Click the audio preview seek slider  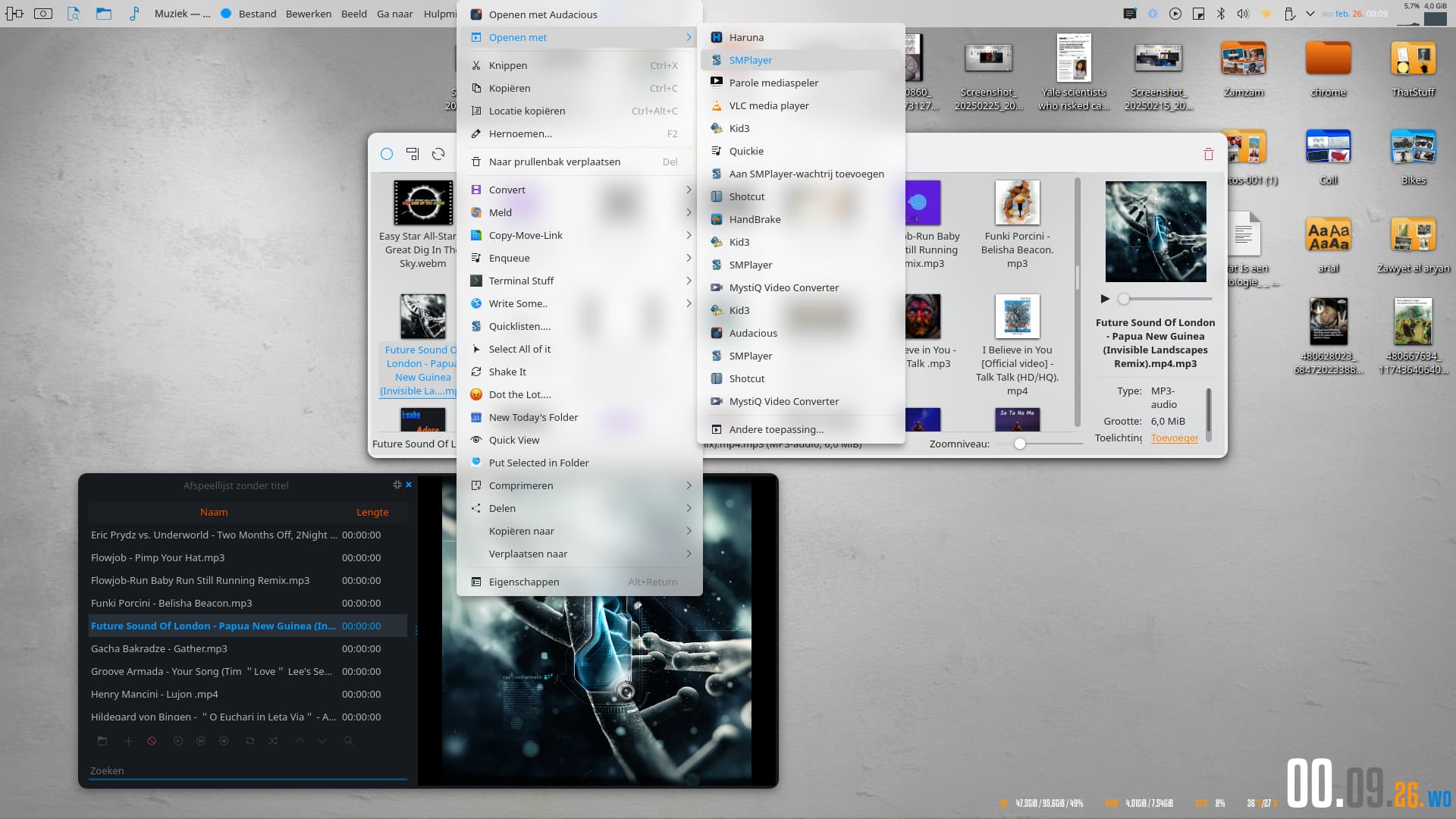(x=1165, y=299)
